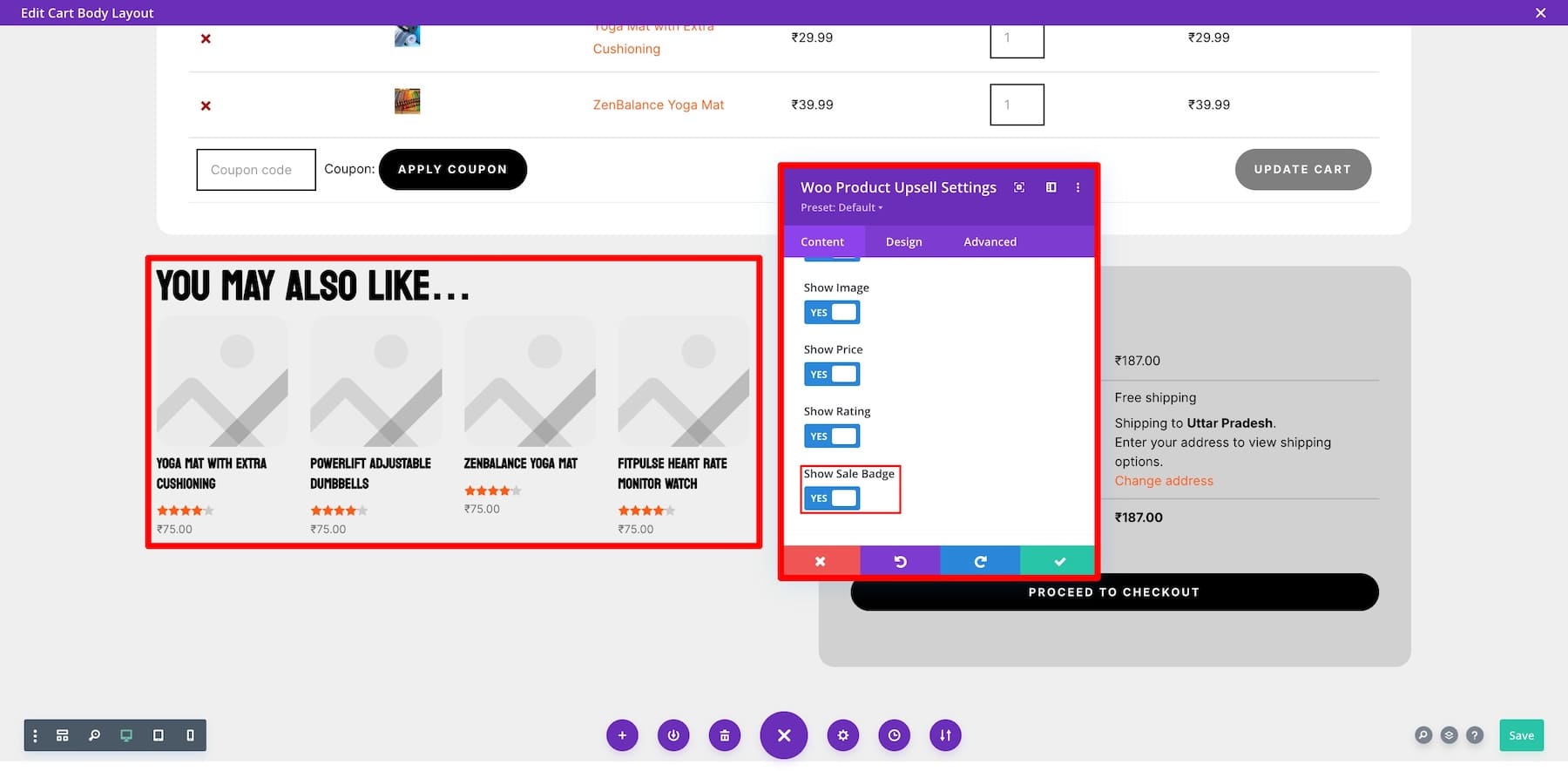The width and height of the screenshot is (1568, 771).
Task: Collapse the builder menu with large X
Action: click(x=784, y=735)
